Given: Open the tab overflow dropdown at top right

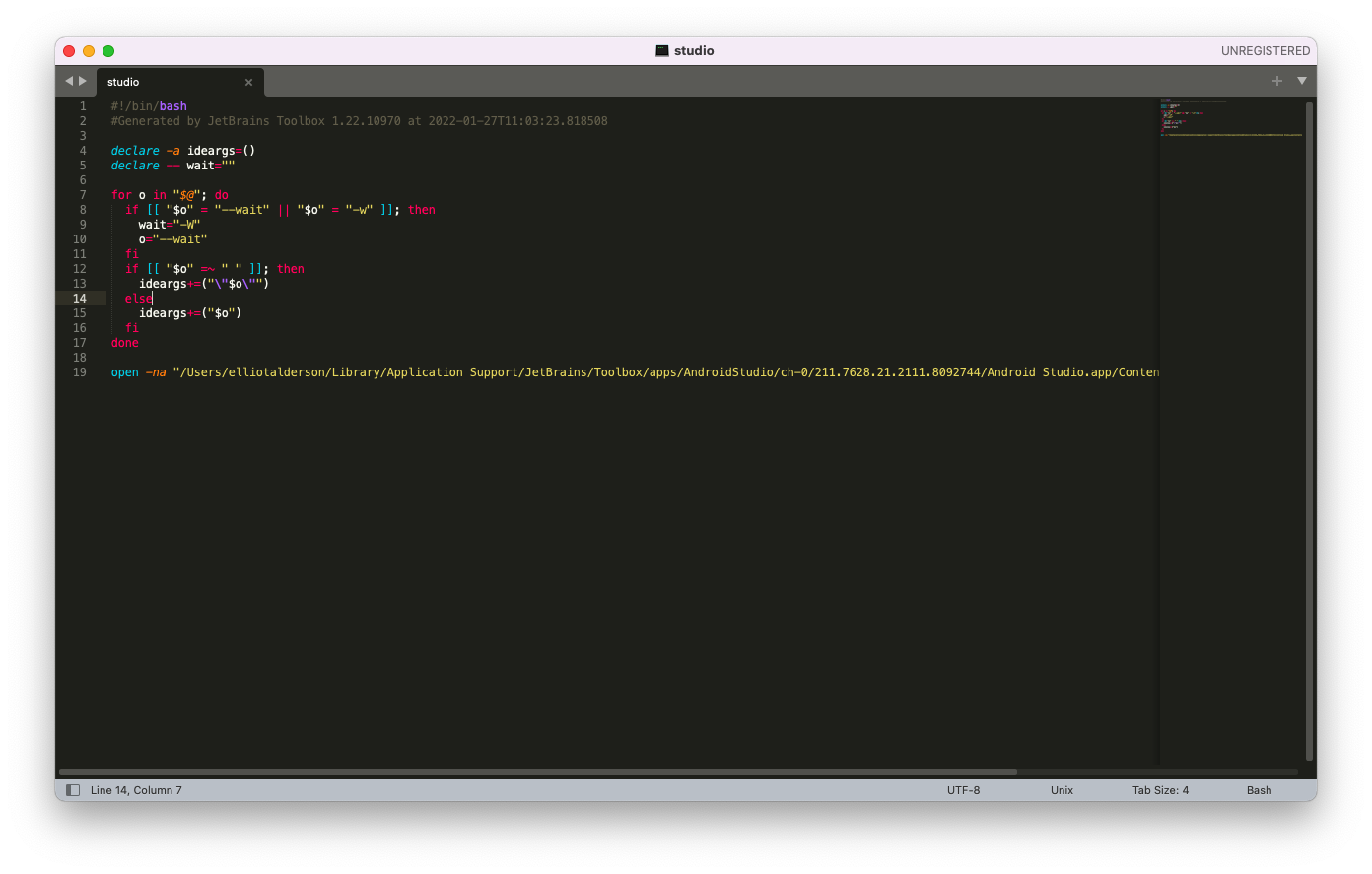Looking at the screenshot, I should 1302,81.
